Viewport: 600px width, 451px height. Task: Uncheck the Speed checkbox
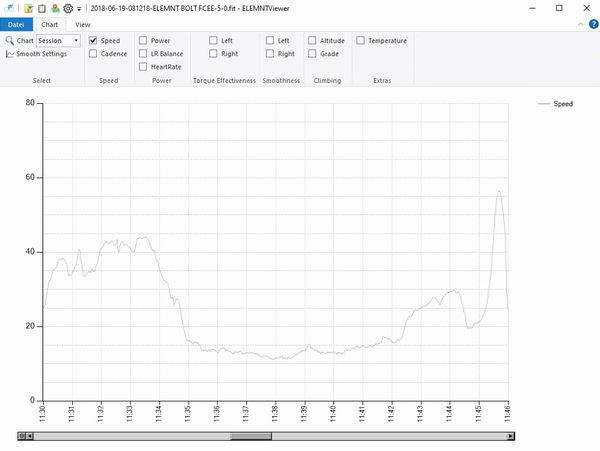point(93,40)
